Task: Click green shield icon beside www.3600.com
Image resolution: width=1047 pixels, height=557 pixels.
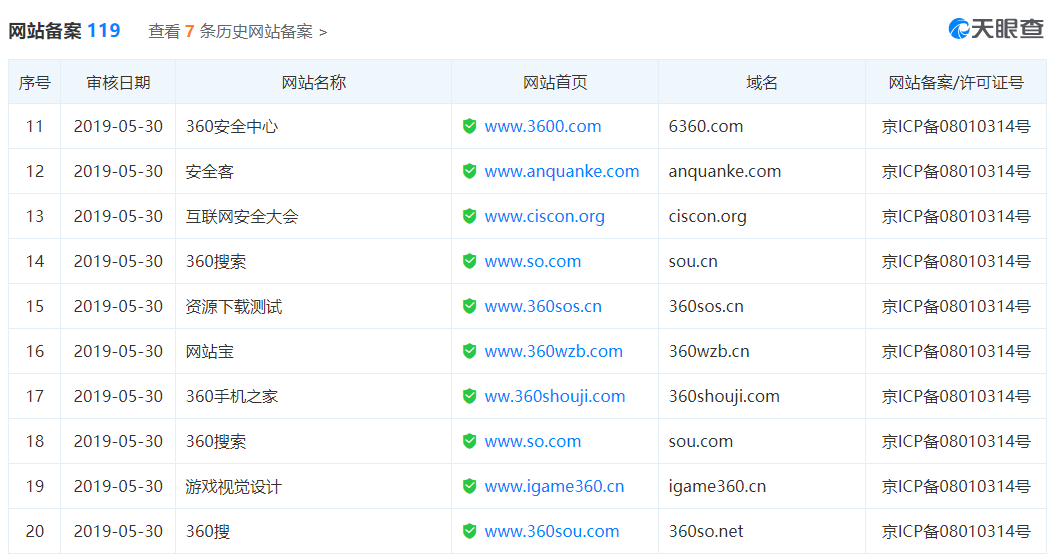Action: tap(469, 126)
